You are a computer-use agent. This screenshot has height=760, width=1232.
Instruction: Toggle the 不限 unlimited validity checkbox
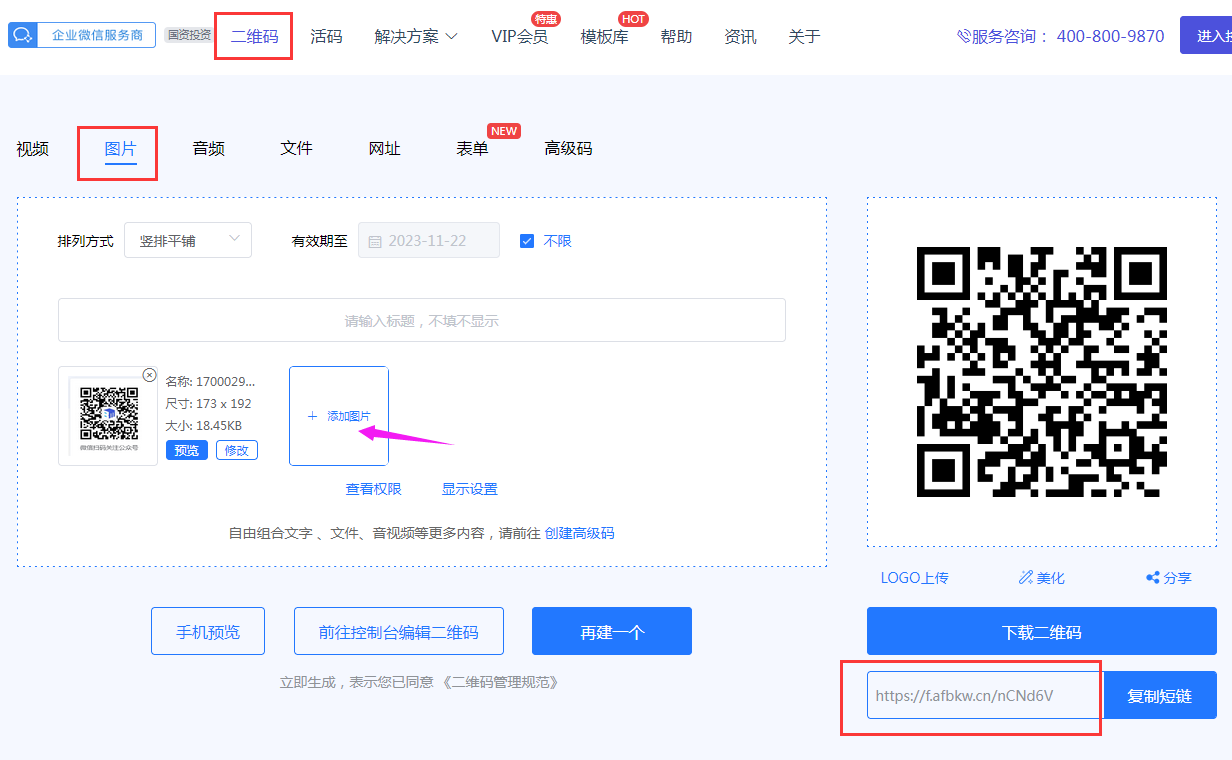pyautogui.click(x=527, y=241)
